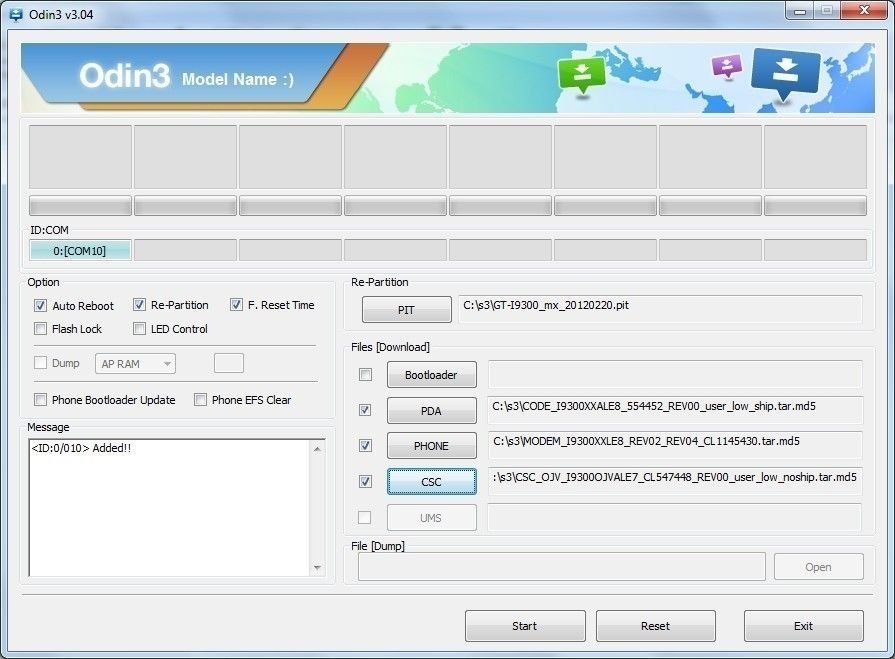Screen dimensions: 895x659
Task: Click the Exit button
Action: click(x=804, y=626)
